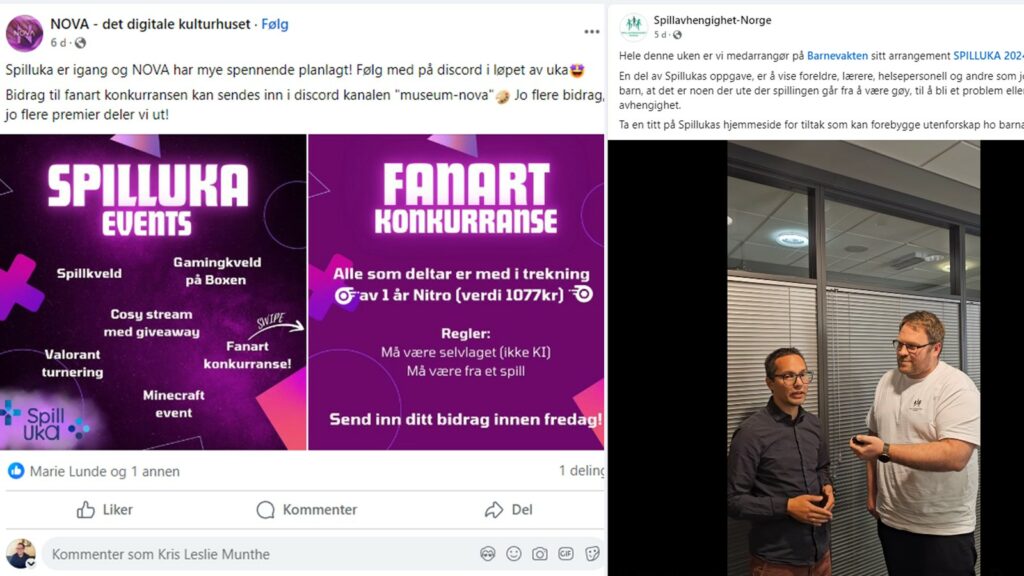Open the SPILLUKA 2024 link

pos(988,56)
